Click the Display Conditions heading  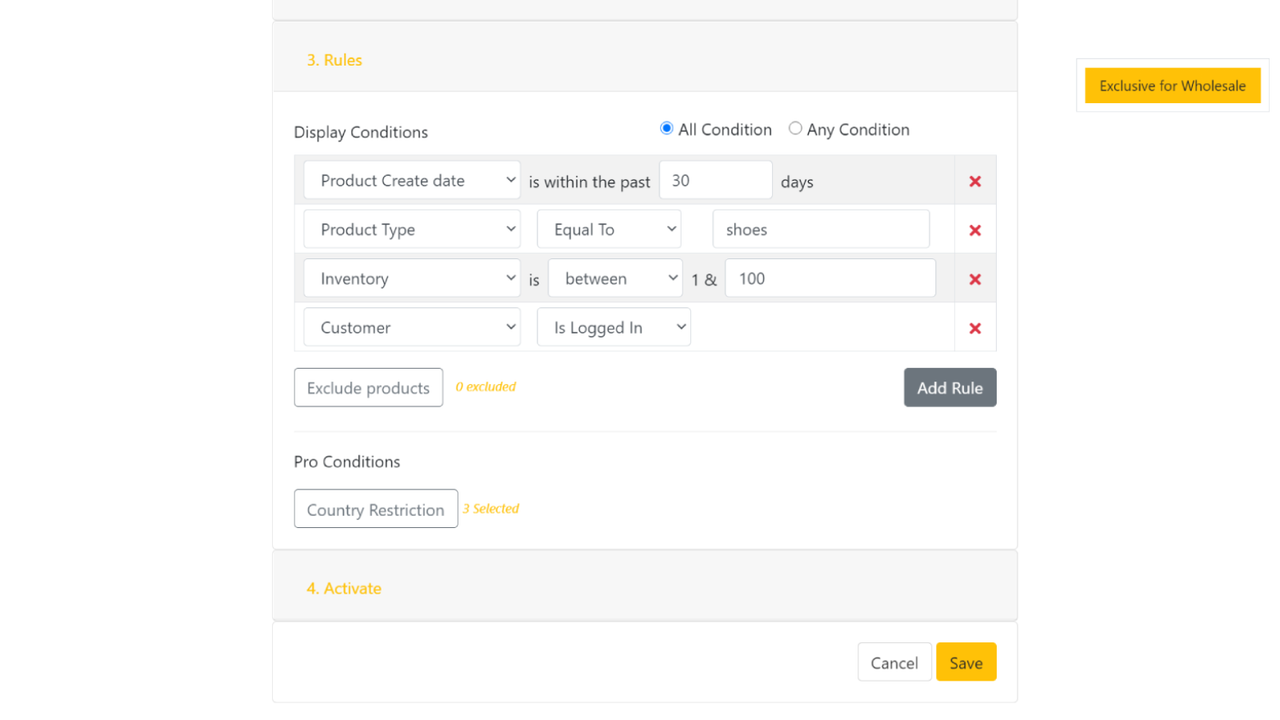pyautogui.click(x=361, y=132)
